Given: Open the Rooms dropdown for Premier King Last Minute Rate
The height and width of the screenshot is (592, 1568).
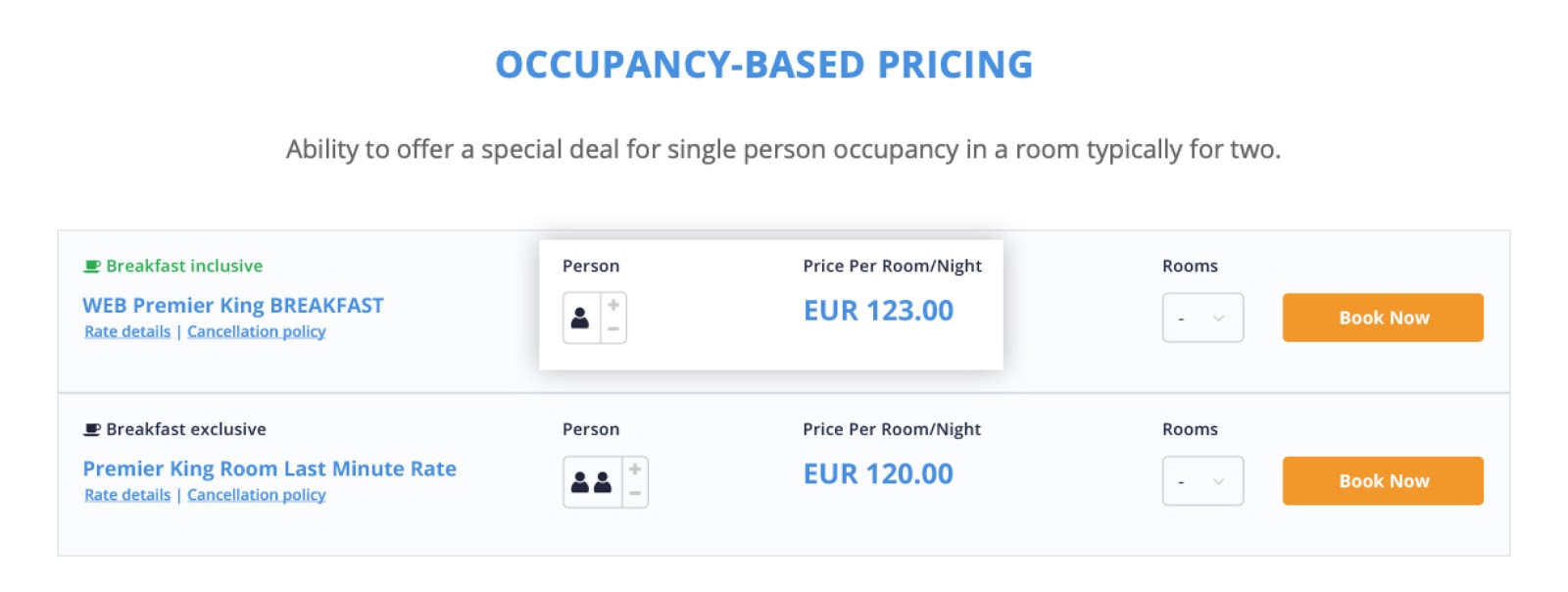Looking at the screenshot, I should tap(1202, 480).
